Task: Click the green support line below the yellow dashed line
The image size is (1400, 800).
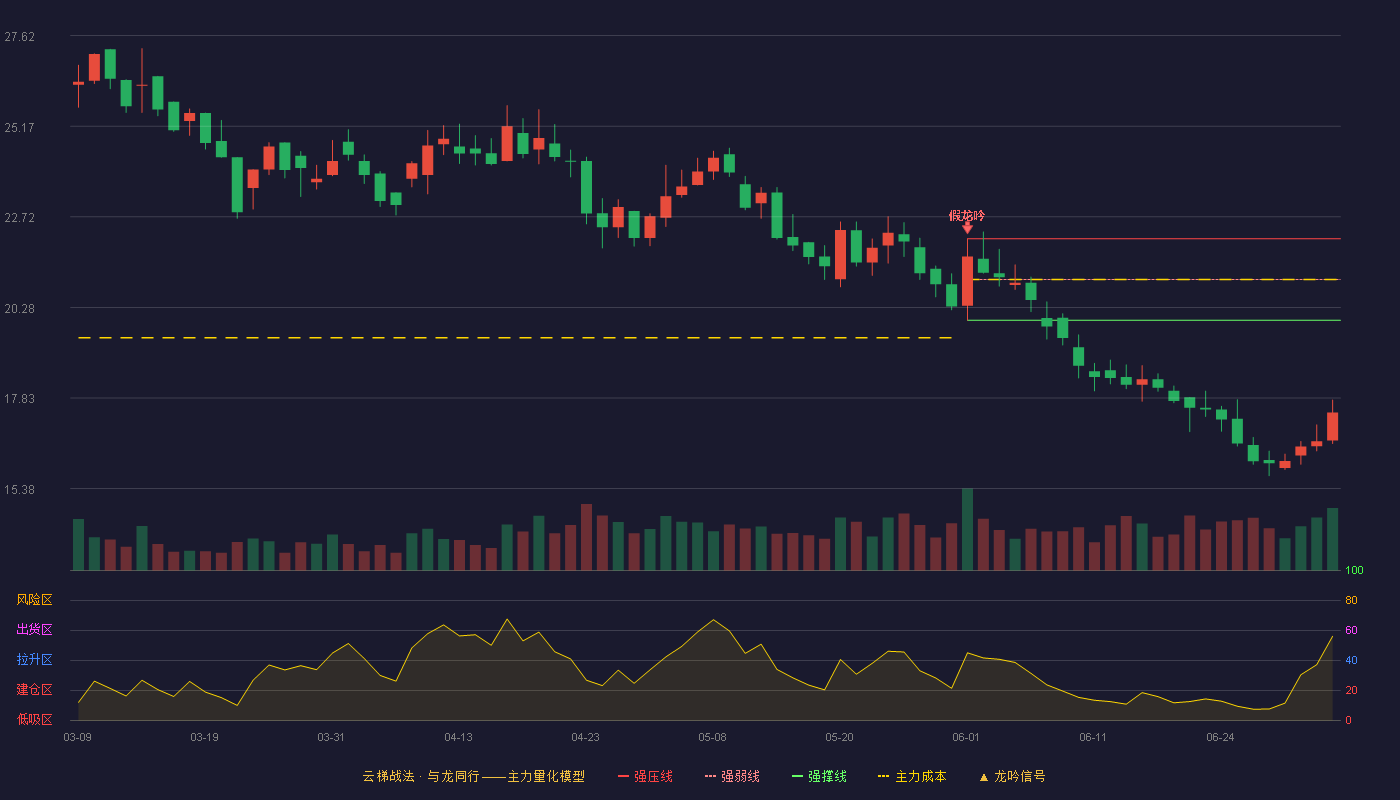Action: pos(1154,320)
